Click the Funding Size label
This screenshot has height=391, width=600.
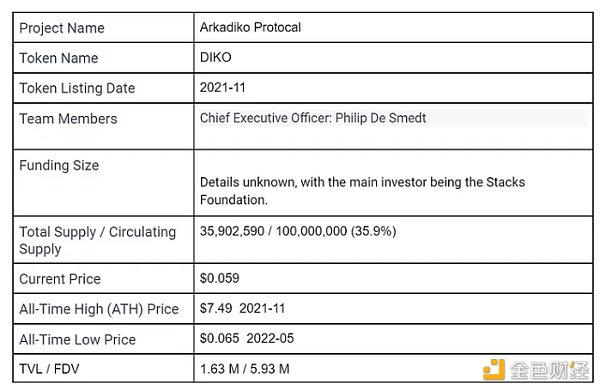(x=59, y=165)
